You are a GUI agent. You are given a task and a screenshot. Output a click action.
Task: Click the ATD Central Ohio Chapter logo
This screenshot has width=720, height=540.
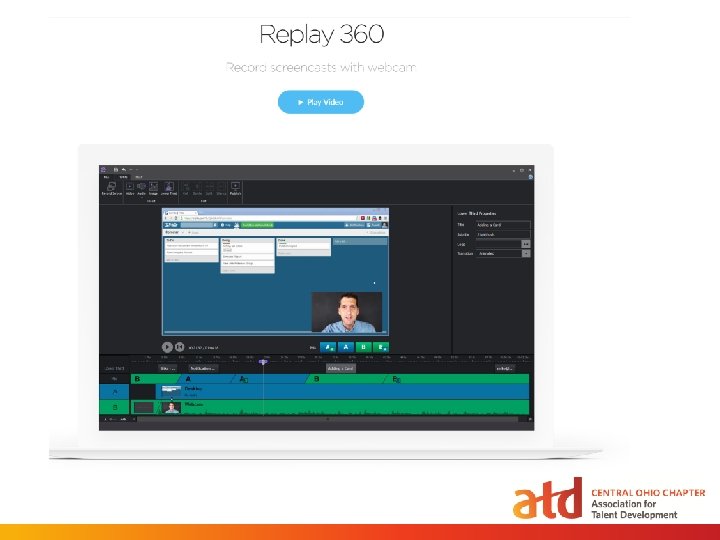609,499
